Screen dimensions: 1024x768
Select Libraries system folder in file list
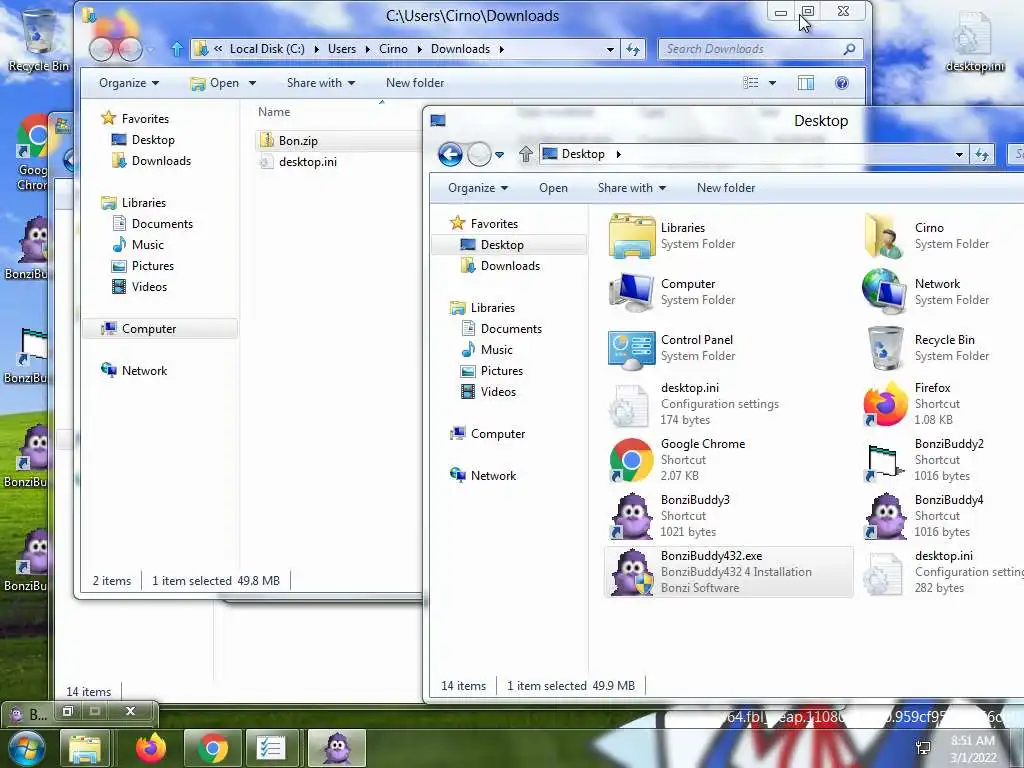pos(673,236)
